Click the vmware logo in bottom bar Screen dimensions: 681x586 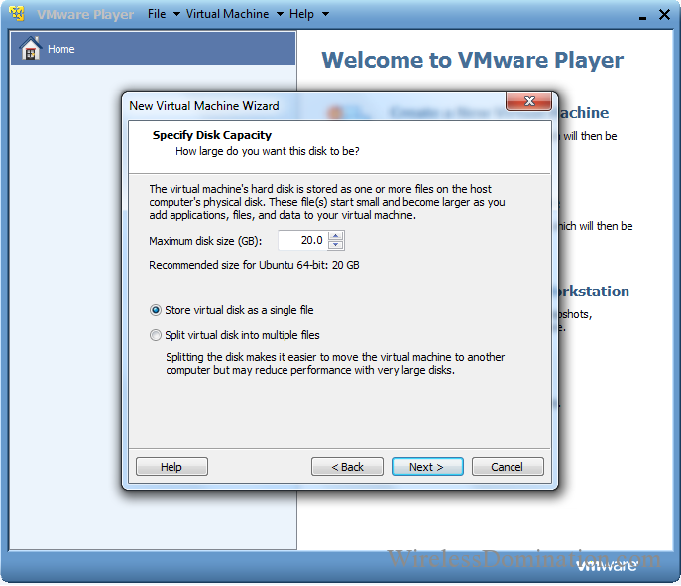point(606,566)
